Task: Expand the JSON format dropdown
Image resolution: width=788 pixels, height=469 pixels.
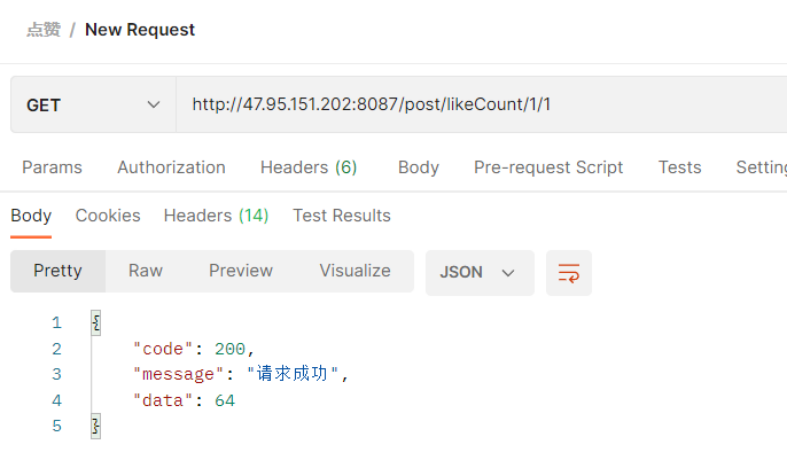Action: (x=479, y=272)
